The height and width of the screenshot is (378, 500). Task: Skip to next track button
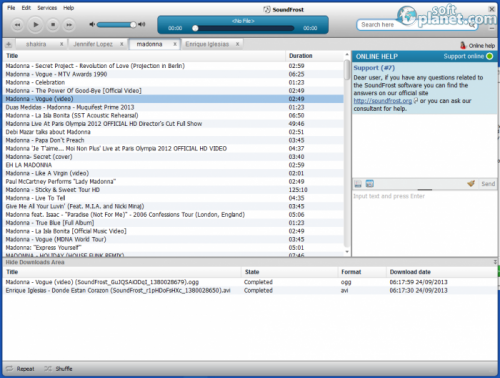click(69, 25)
